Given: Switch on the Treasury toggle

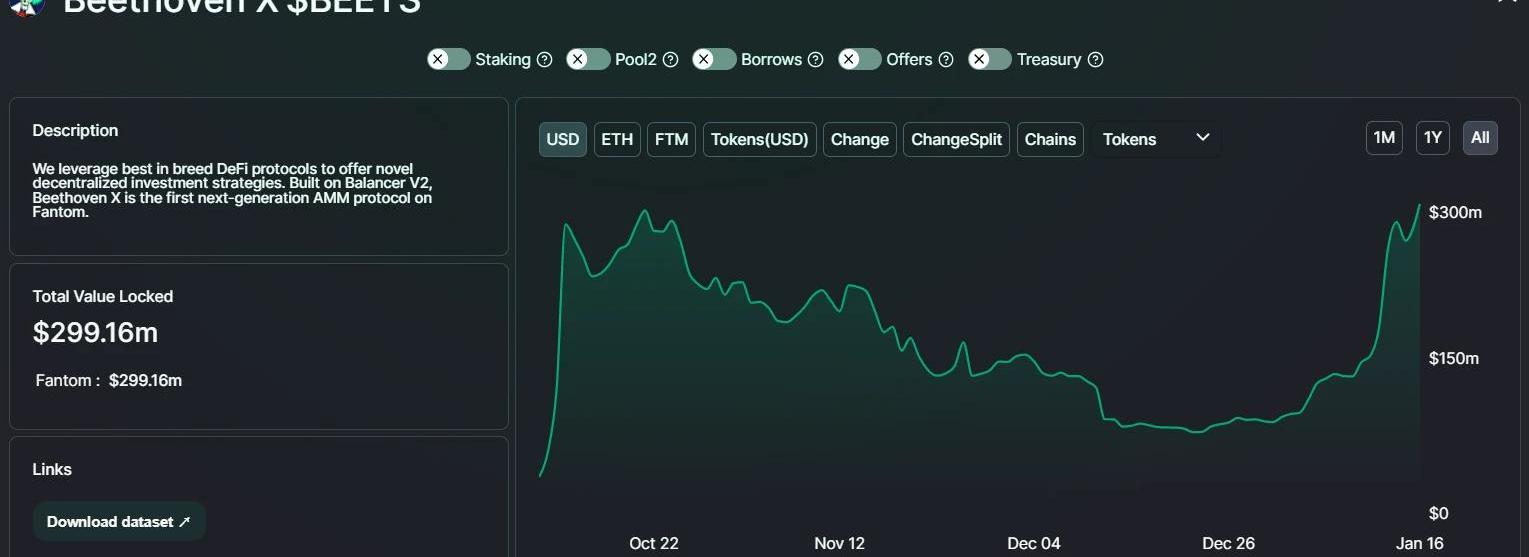Looking at the screenshot, I should 990,59.
